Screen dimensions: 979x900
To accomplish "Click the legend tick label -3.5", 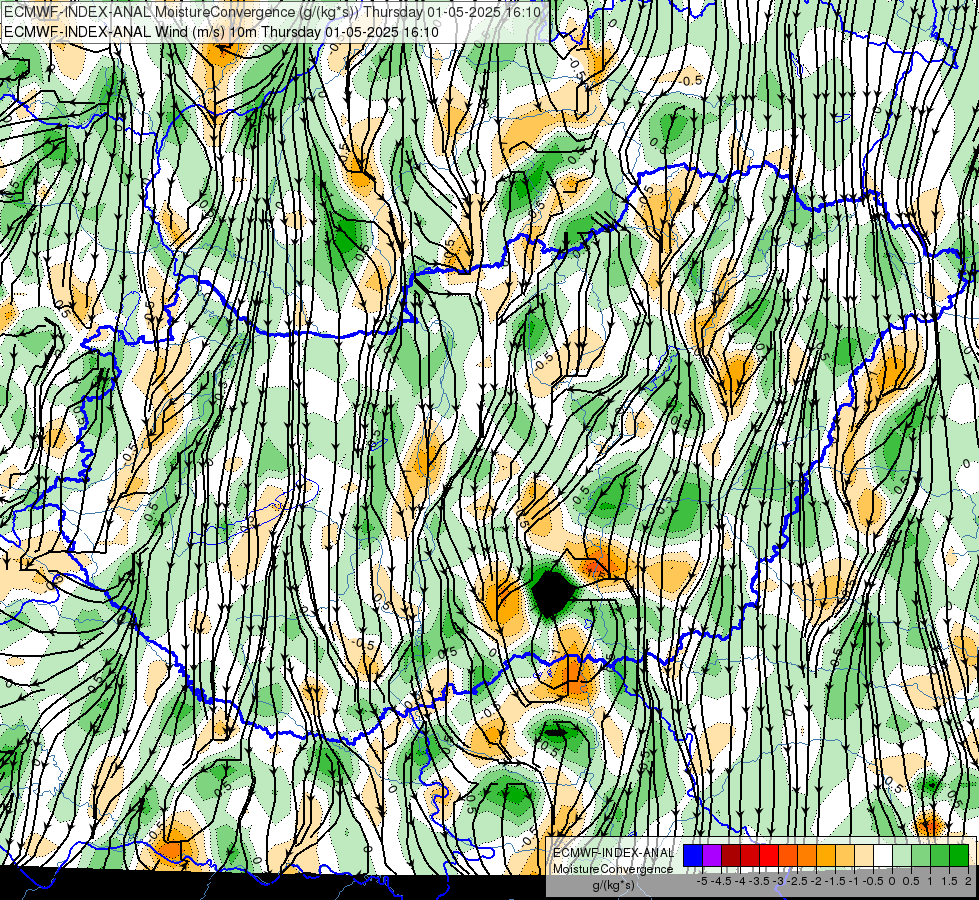I will coord(759,881).
